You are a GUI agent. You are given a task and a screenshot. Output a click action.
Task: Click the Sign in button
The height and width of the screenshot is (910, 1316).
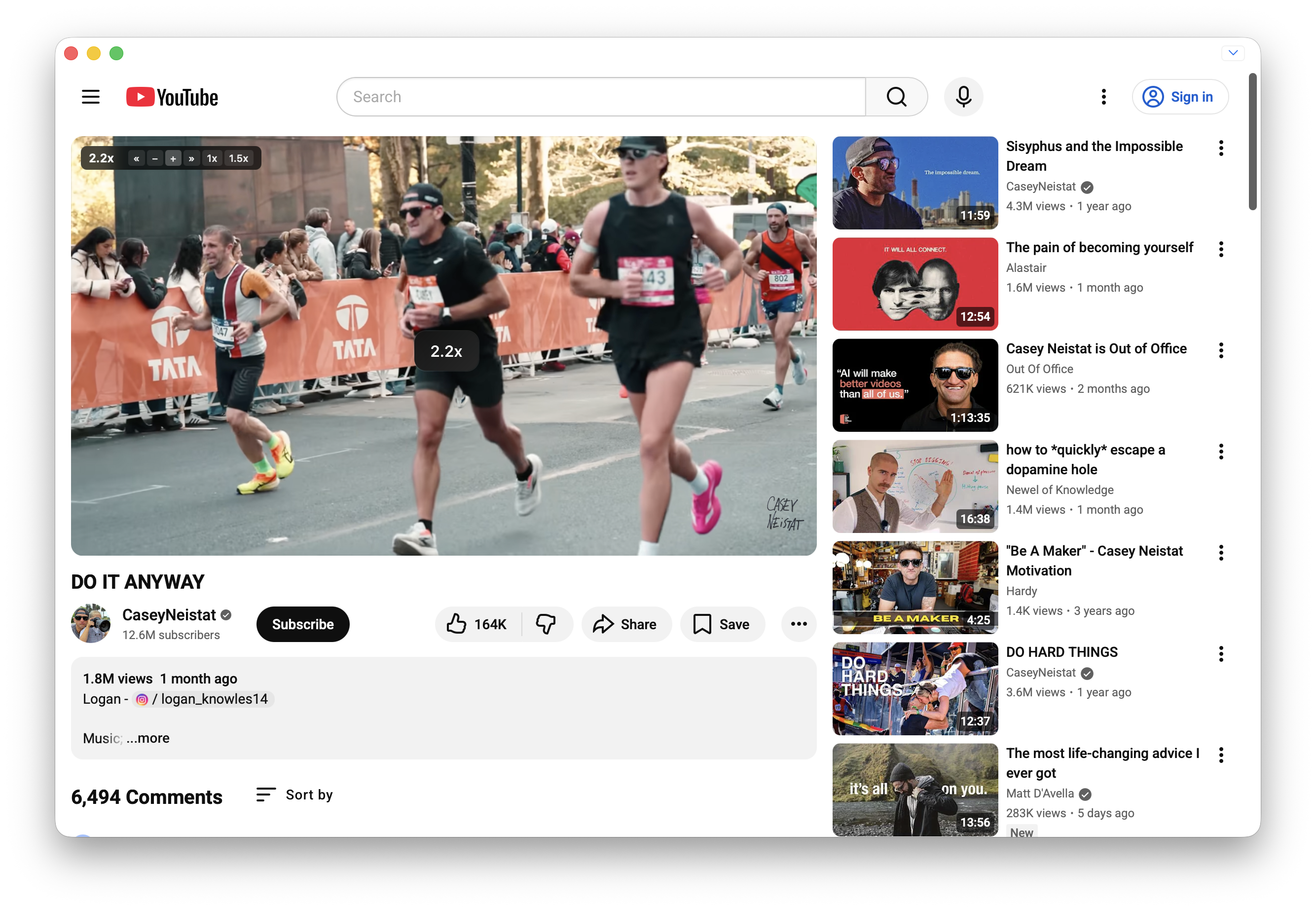(1180, 97)
